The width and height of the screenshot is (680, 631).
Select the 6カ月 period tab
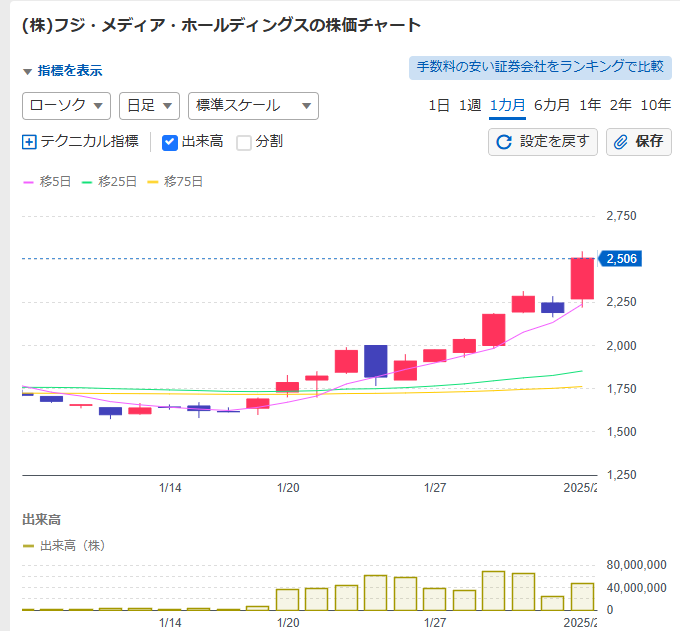(552, 105)
